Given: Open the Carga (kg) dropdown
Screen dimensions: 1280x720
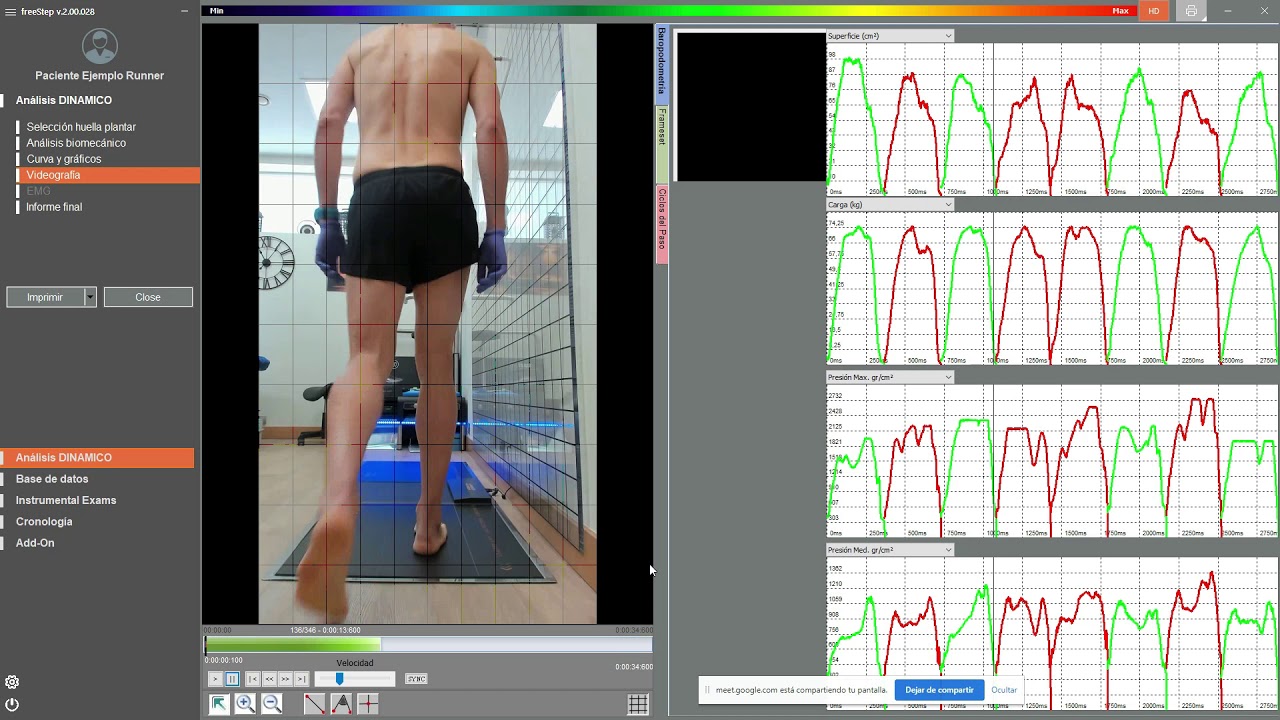Looking at the screenshot, I should [890, 205].
